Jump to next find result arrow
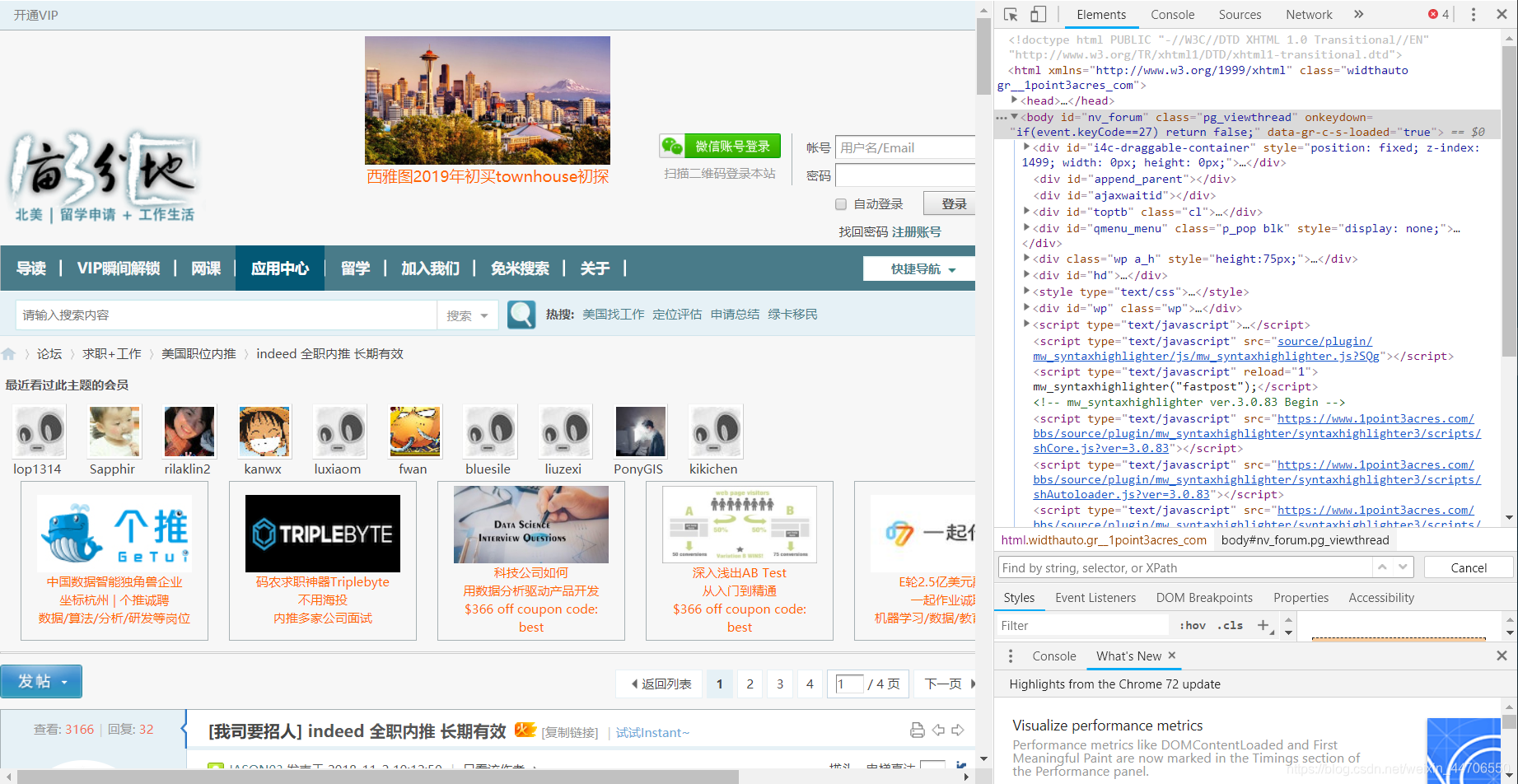1518x784 pixels. point(1403,567)
